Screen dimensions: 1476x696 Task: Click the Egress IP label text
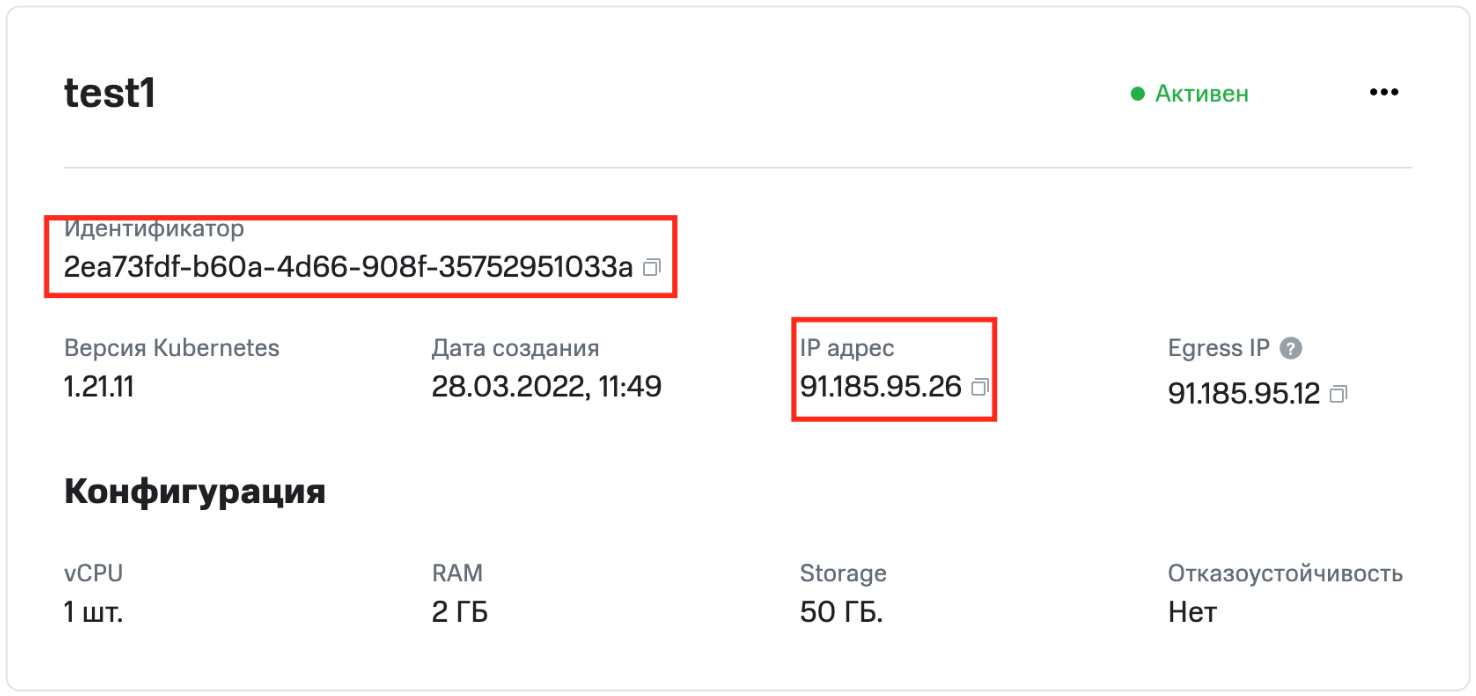[x=1218, y=349]
